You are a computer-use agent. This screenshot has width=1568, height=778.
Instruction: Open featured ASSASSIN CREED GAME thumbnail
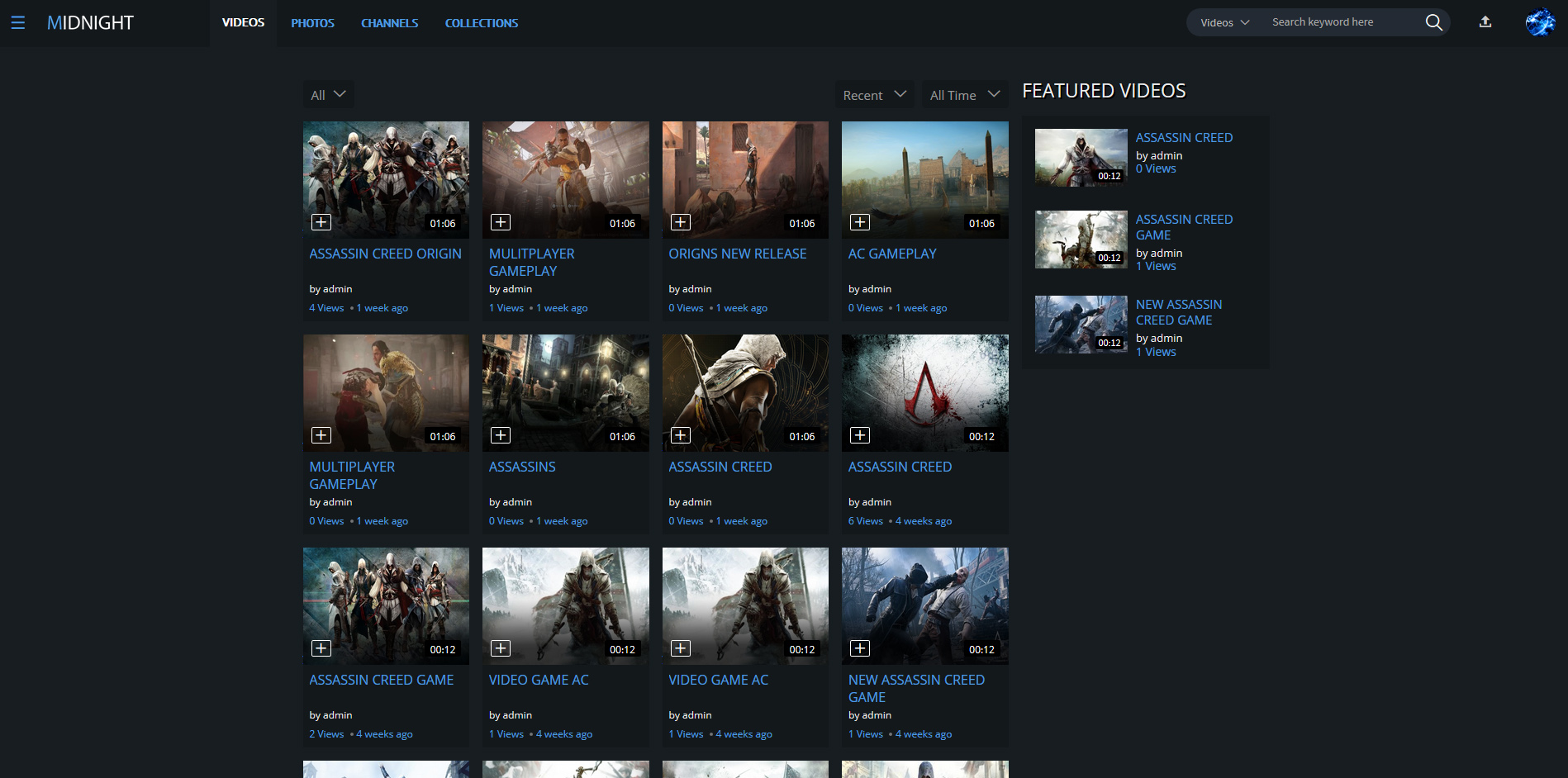click(1081, 240)
